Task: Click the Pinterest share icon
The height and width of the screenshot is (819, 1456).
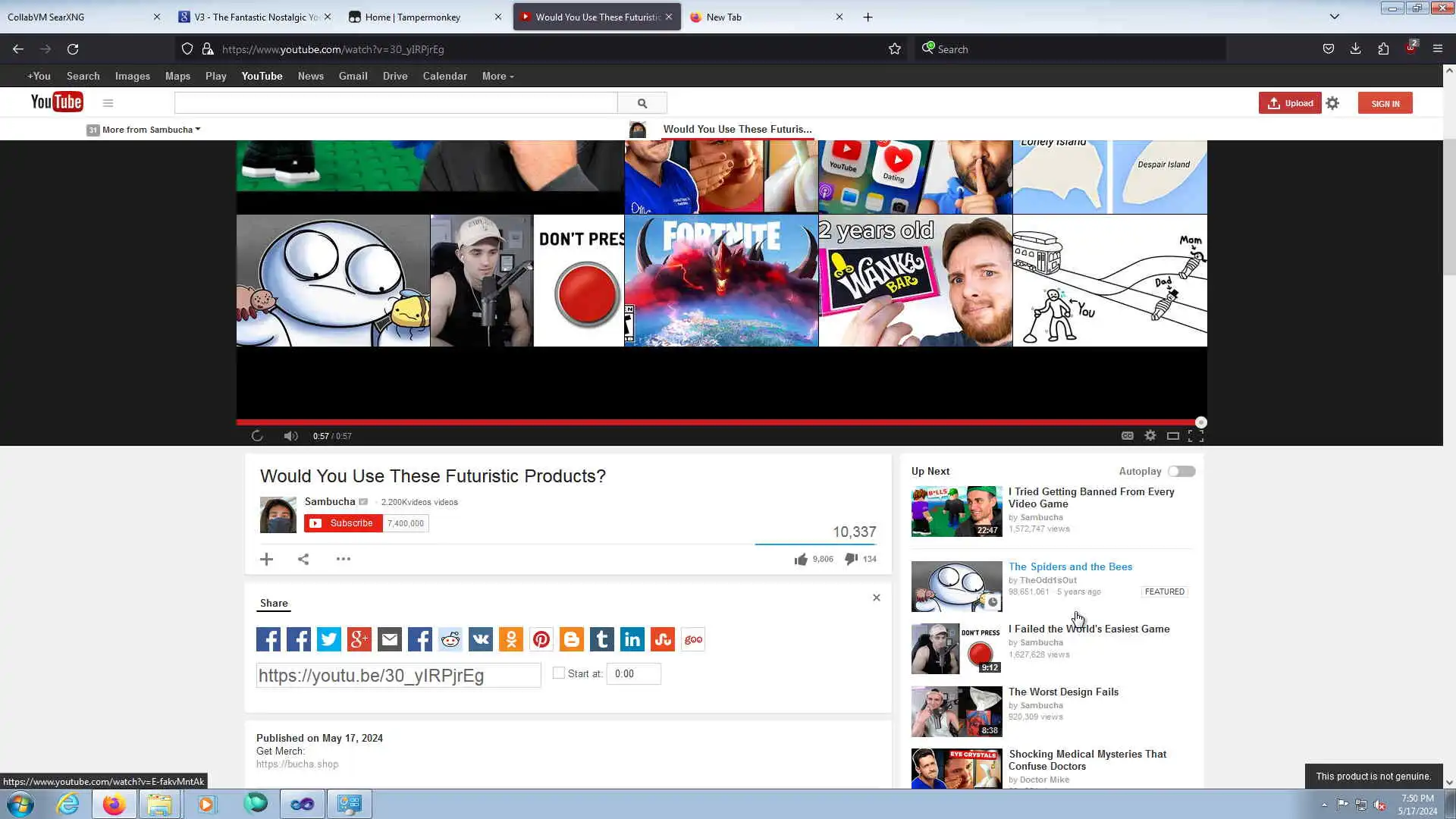Action: point(541,639)
